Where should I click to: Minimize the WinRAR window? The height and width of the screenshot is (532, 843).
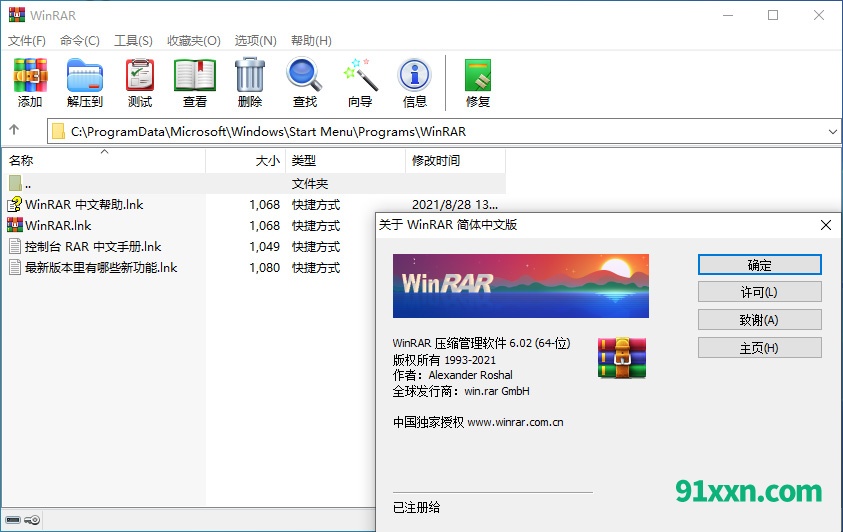728,15
